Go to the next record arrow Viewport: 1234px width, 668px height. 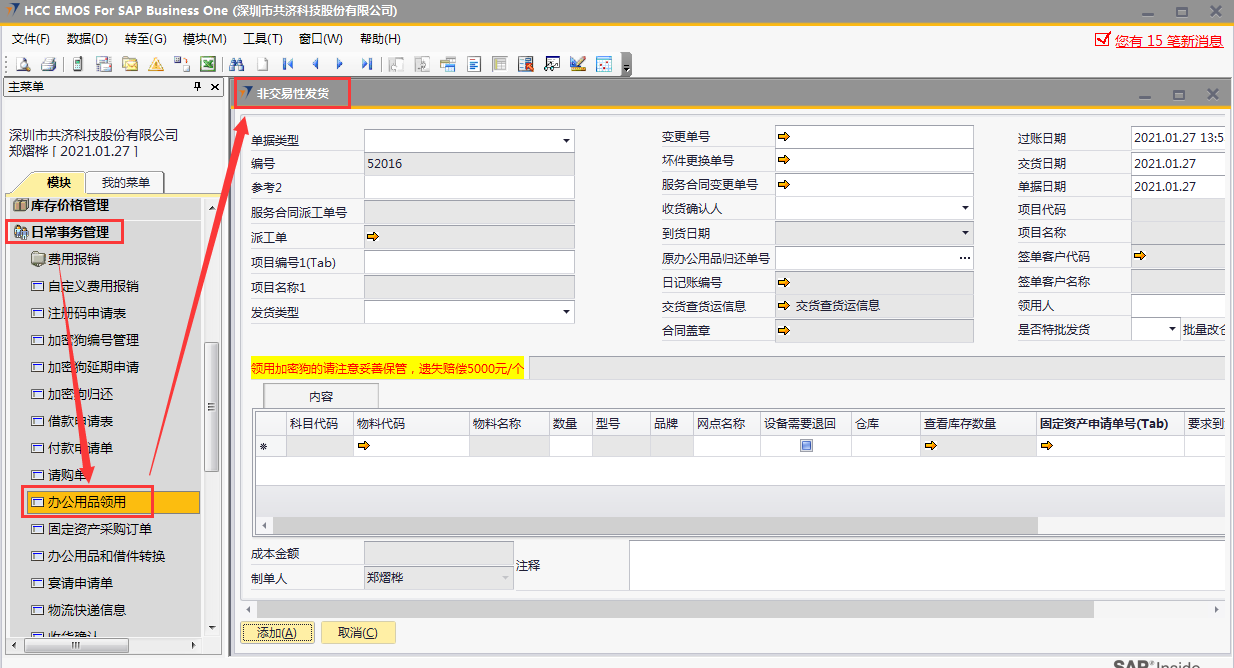click(x=340, y=64)
